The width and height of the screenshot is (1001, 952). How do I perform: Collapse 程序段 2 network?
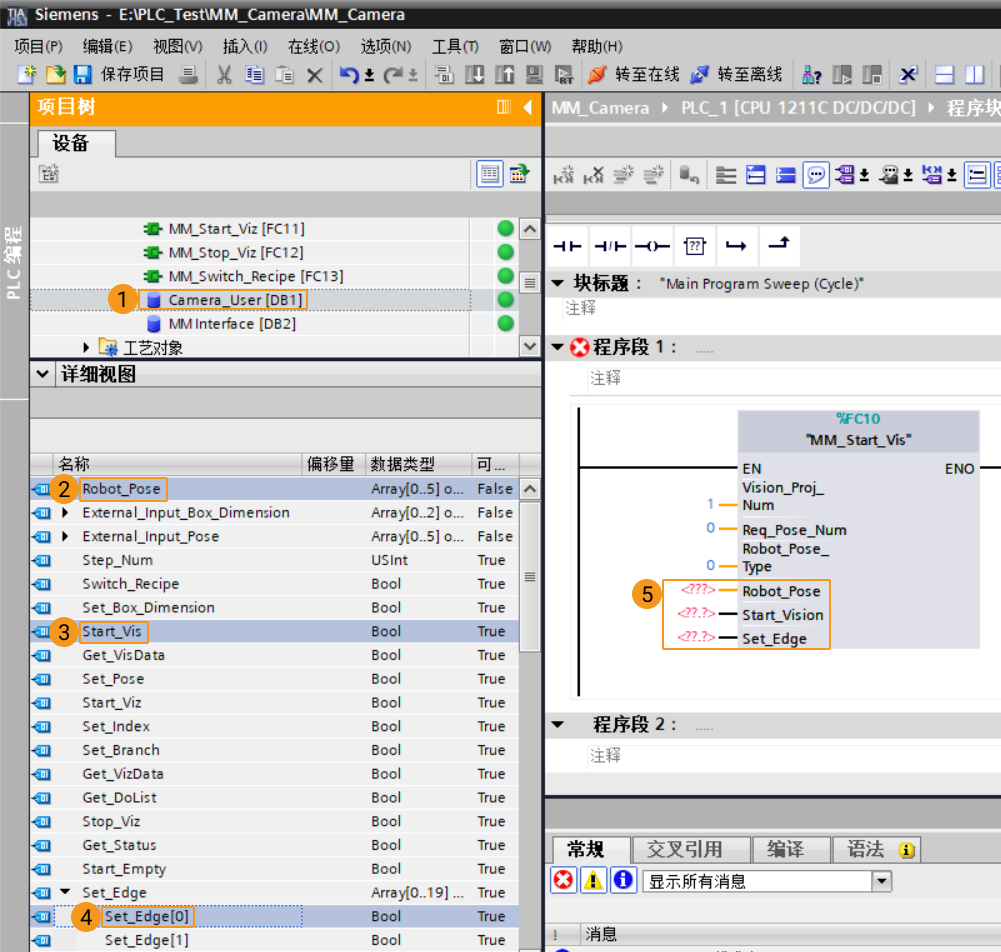(558, 724)
